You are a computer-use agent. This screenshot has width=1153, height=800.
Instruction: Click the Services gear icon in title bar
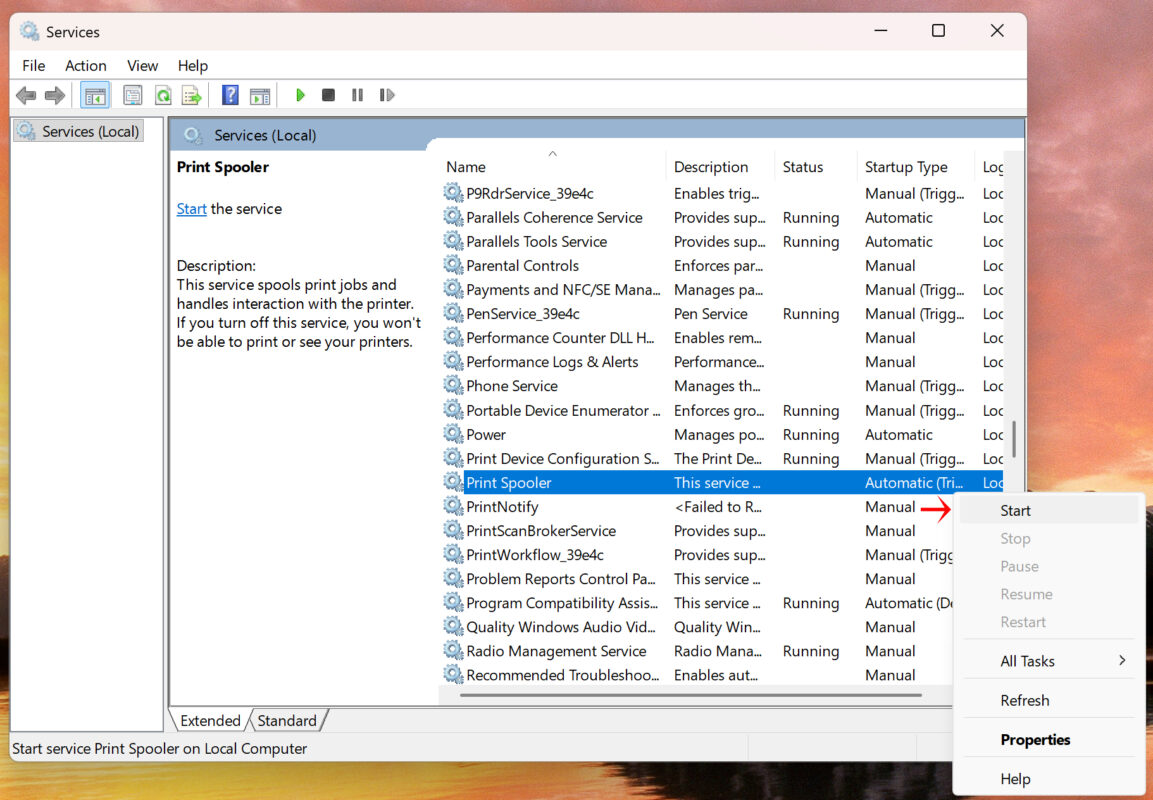[x=29, y=31]
